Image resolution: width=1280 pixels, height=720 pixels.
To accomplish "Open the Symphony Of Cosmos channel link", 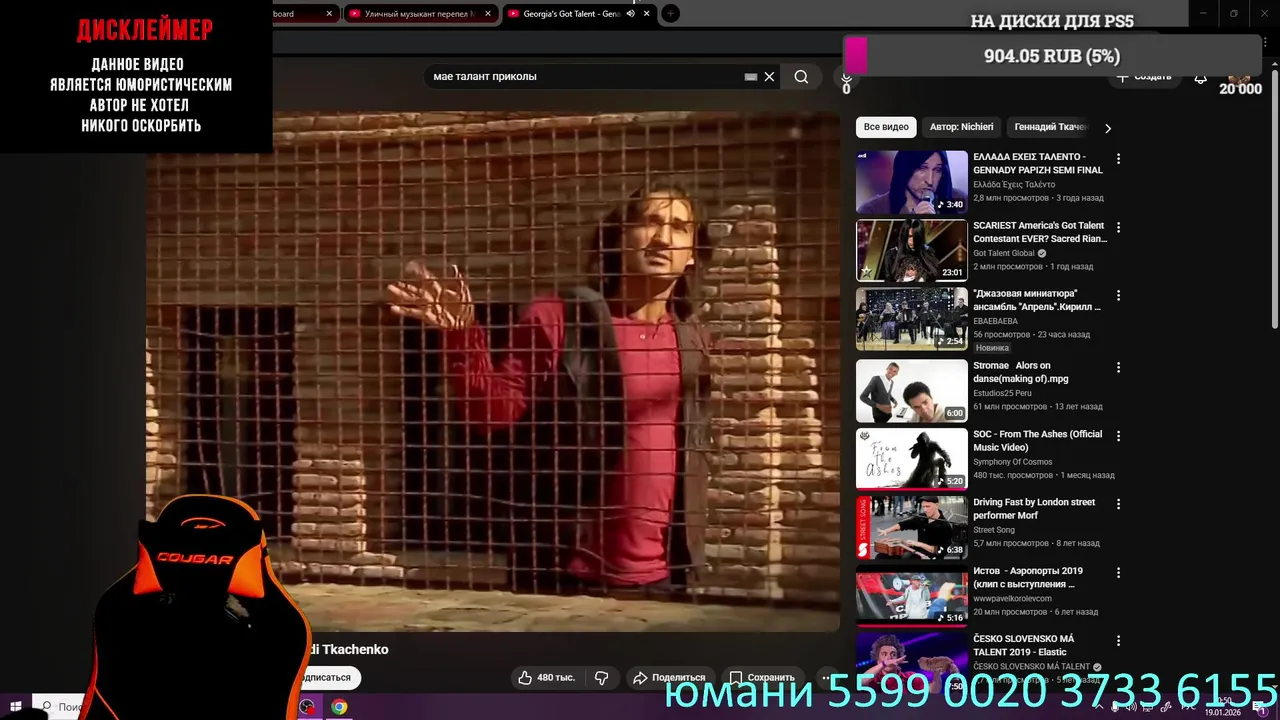I will click(1013, 462).
